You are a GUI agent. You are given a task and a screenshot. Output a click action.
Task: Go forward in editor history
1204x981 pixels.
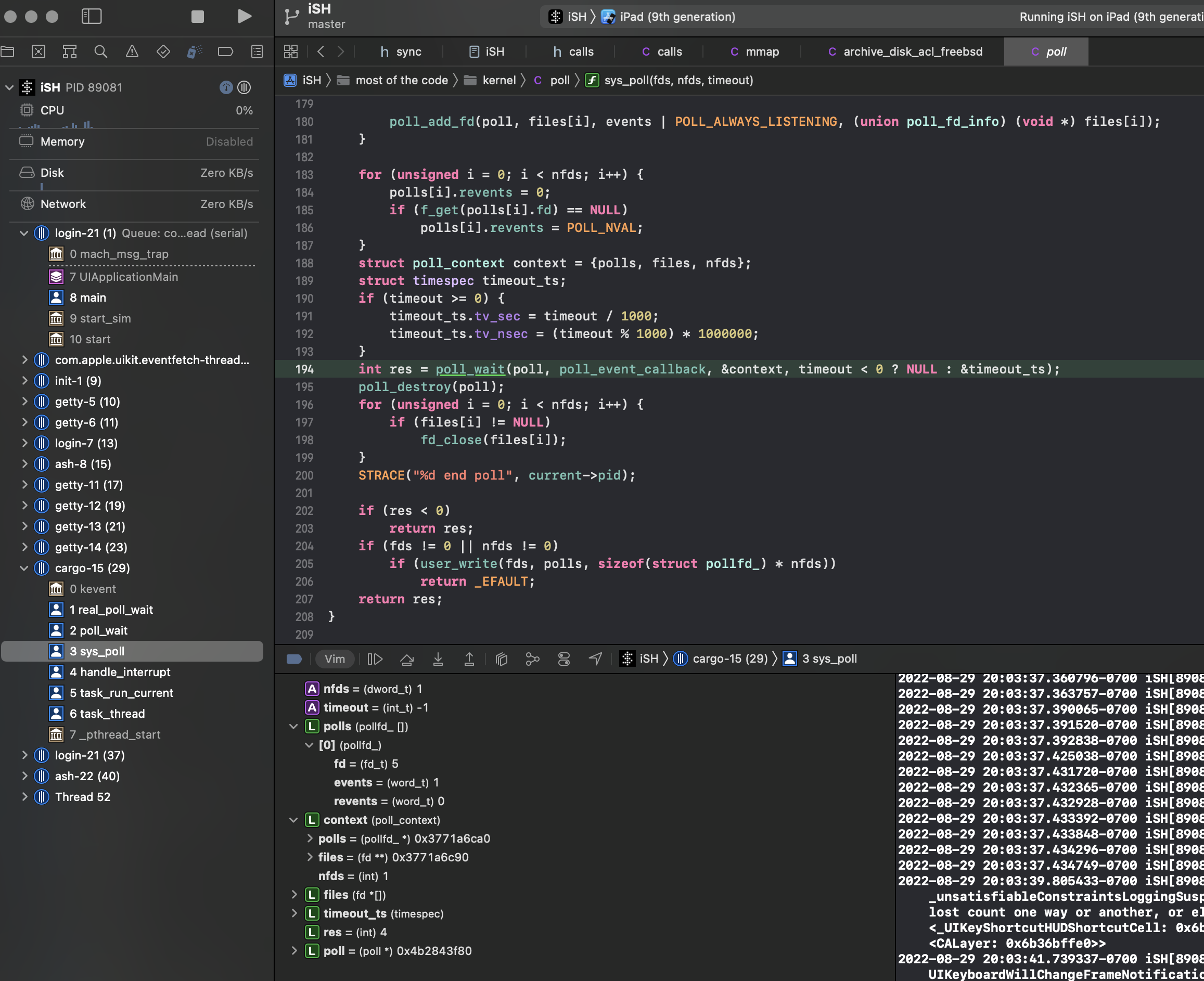tap(340, 52)
